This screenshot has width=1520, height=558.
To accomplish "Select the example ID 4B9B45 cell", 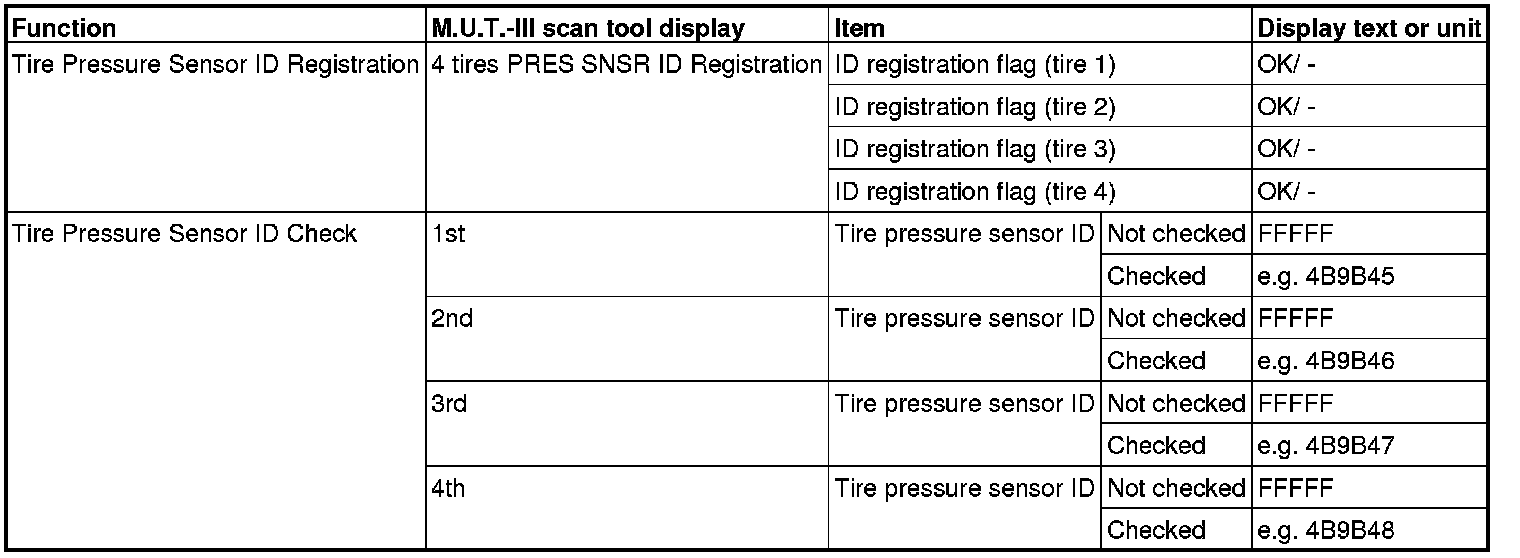I will (x=1325, y=277).
